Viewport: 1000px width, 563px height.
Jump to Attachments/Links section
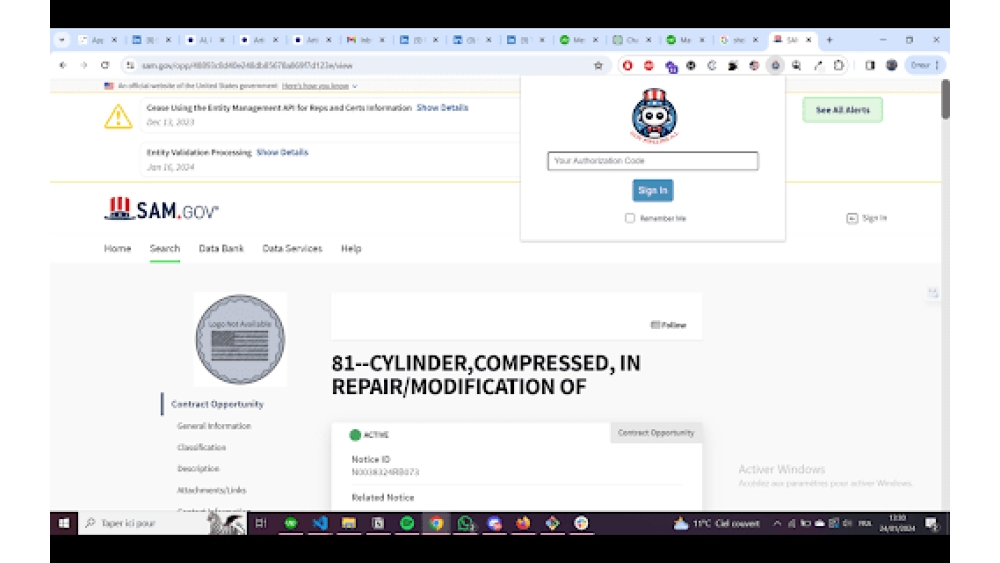pyautogui.click(x=212, y=490)
